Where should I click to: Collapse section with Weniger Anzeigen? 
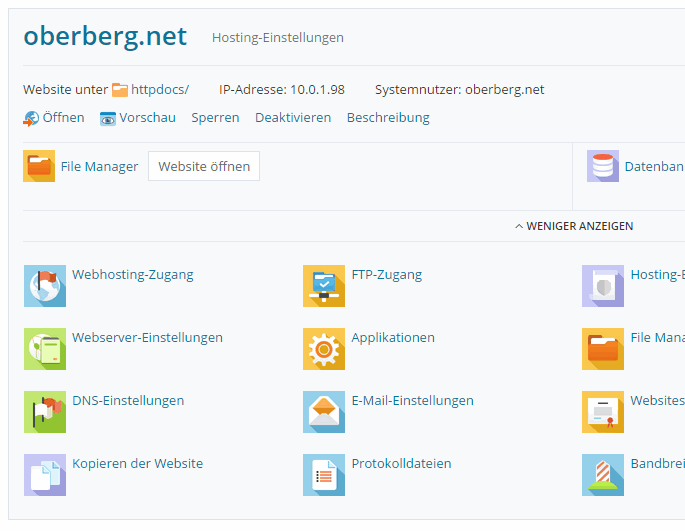click(574, 226)
